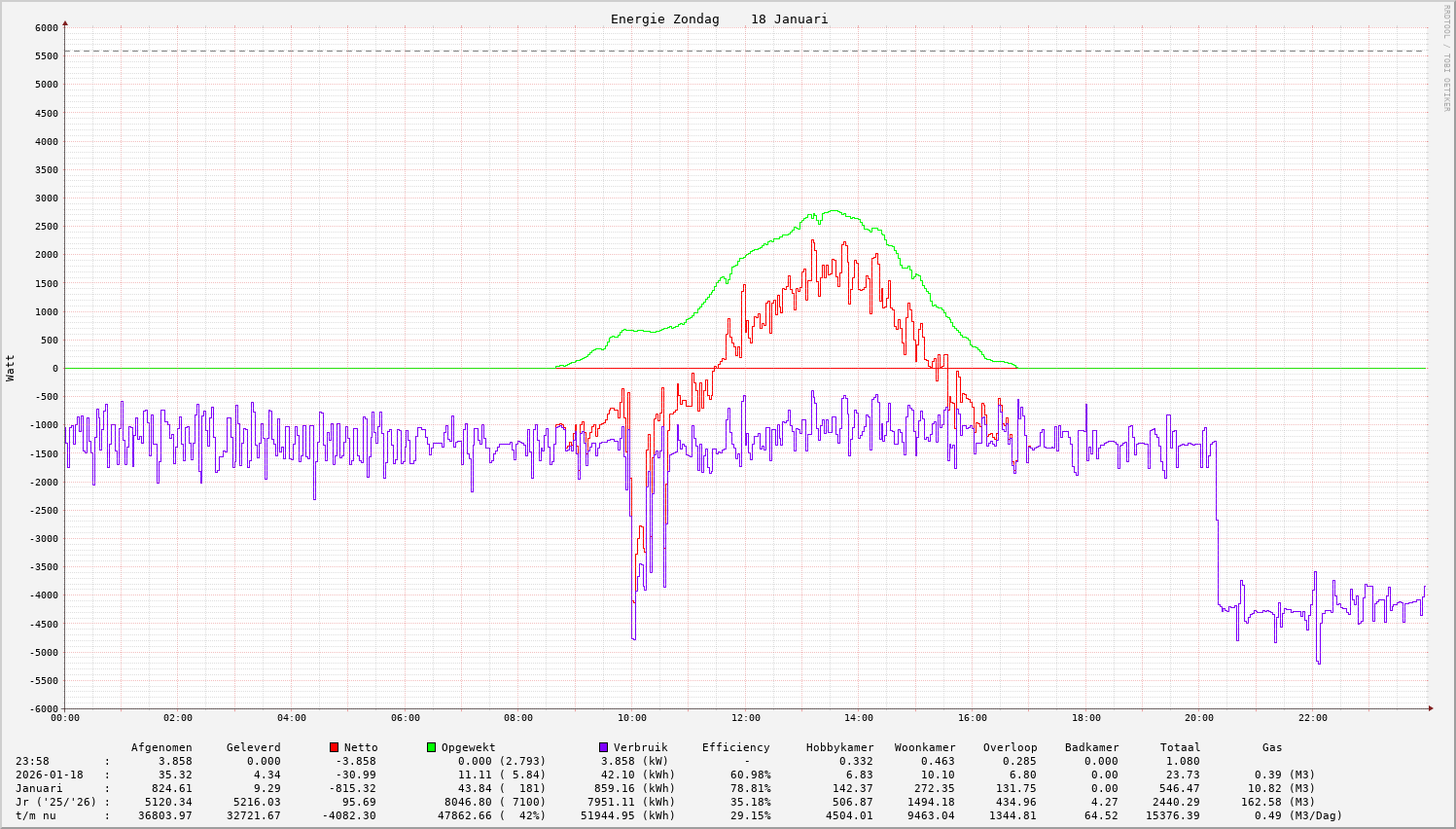Select the chart title Energie Zondag 18 Januari
Viewport: 1456px width, 829px height.
719,19
